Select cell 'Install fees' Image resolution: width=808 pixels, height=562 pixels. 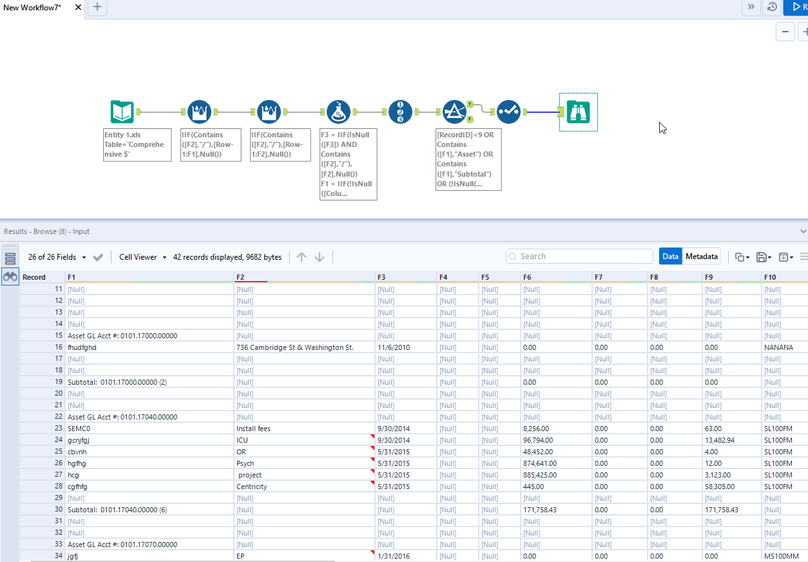tap(305, 429)
